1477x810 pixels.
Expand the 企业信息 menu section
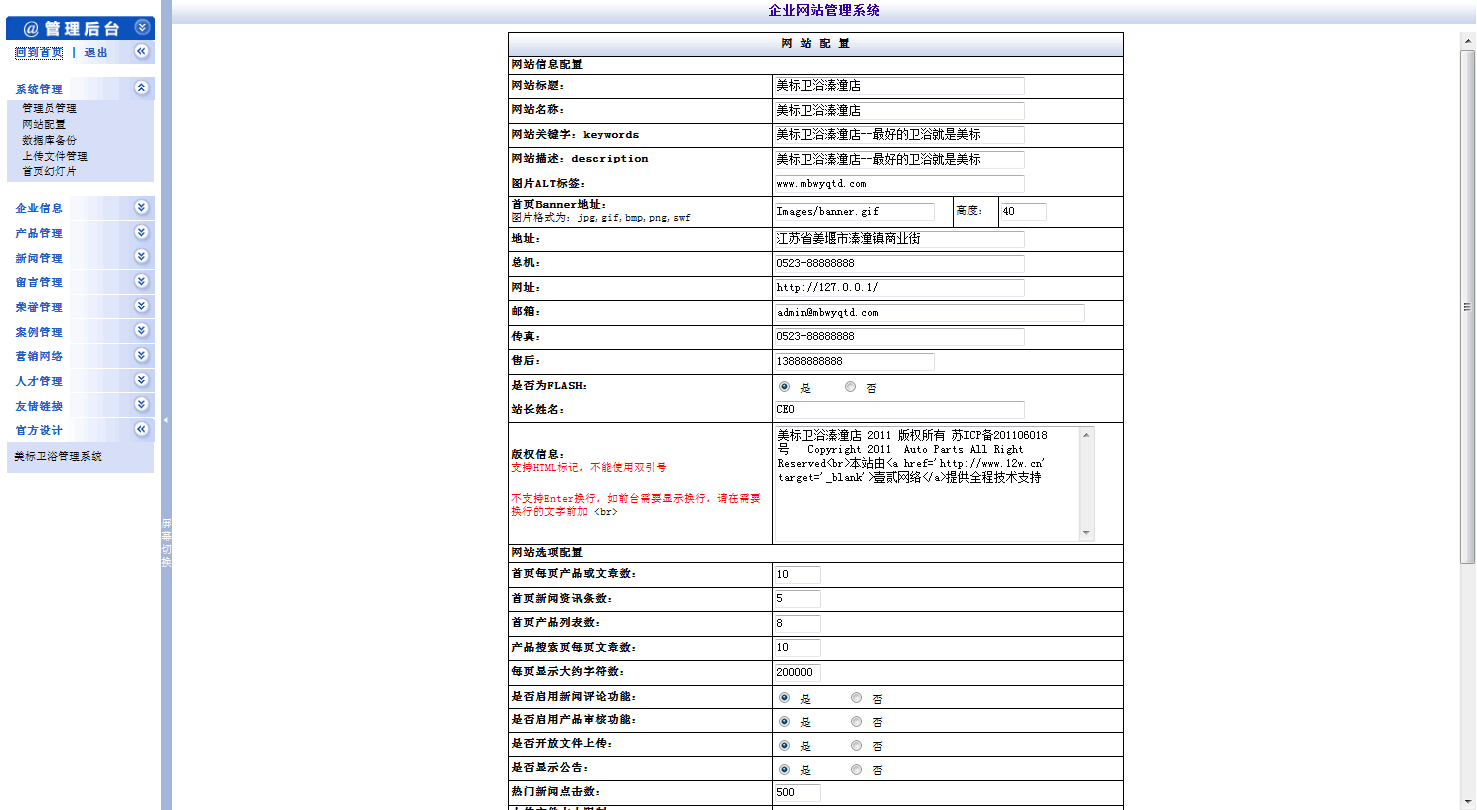142,207
